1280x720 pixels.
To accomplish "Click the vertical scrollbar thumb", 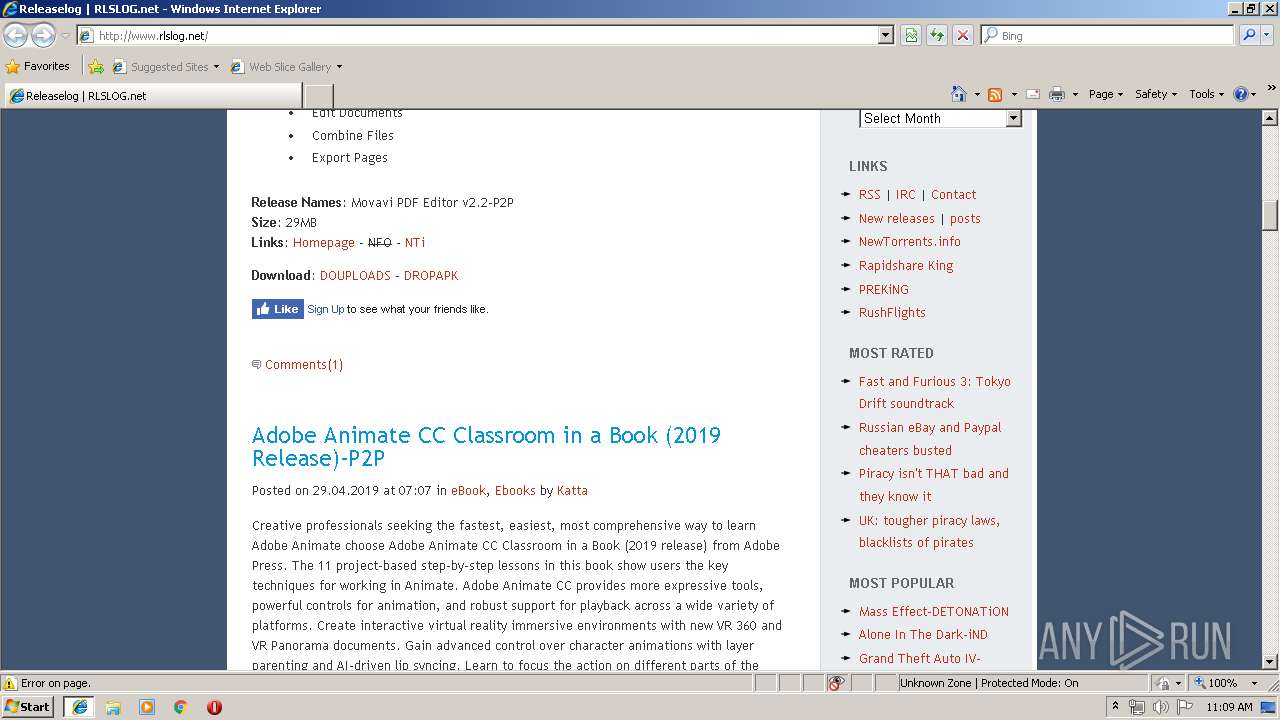I will click(x=1270, y=216).
